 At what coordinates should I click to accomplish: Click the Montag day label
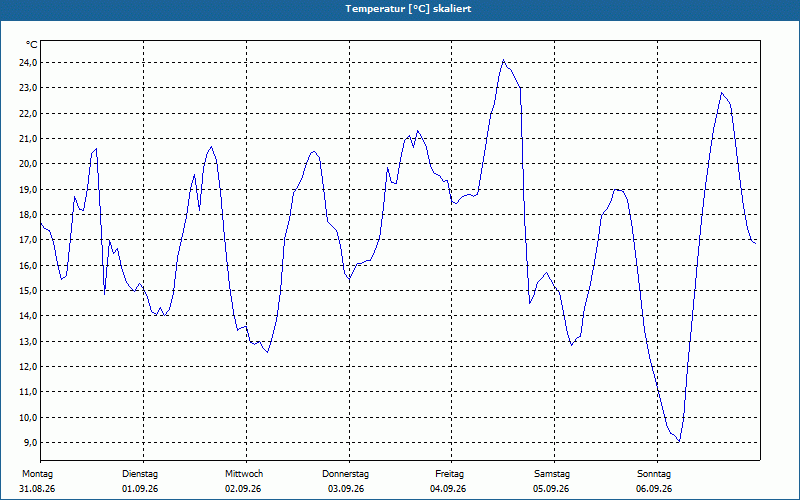tap(37, 474)
